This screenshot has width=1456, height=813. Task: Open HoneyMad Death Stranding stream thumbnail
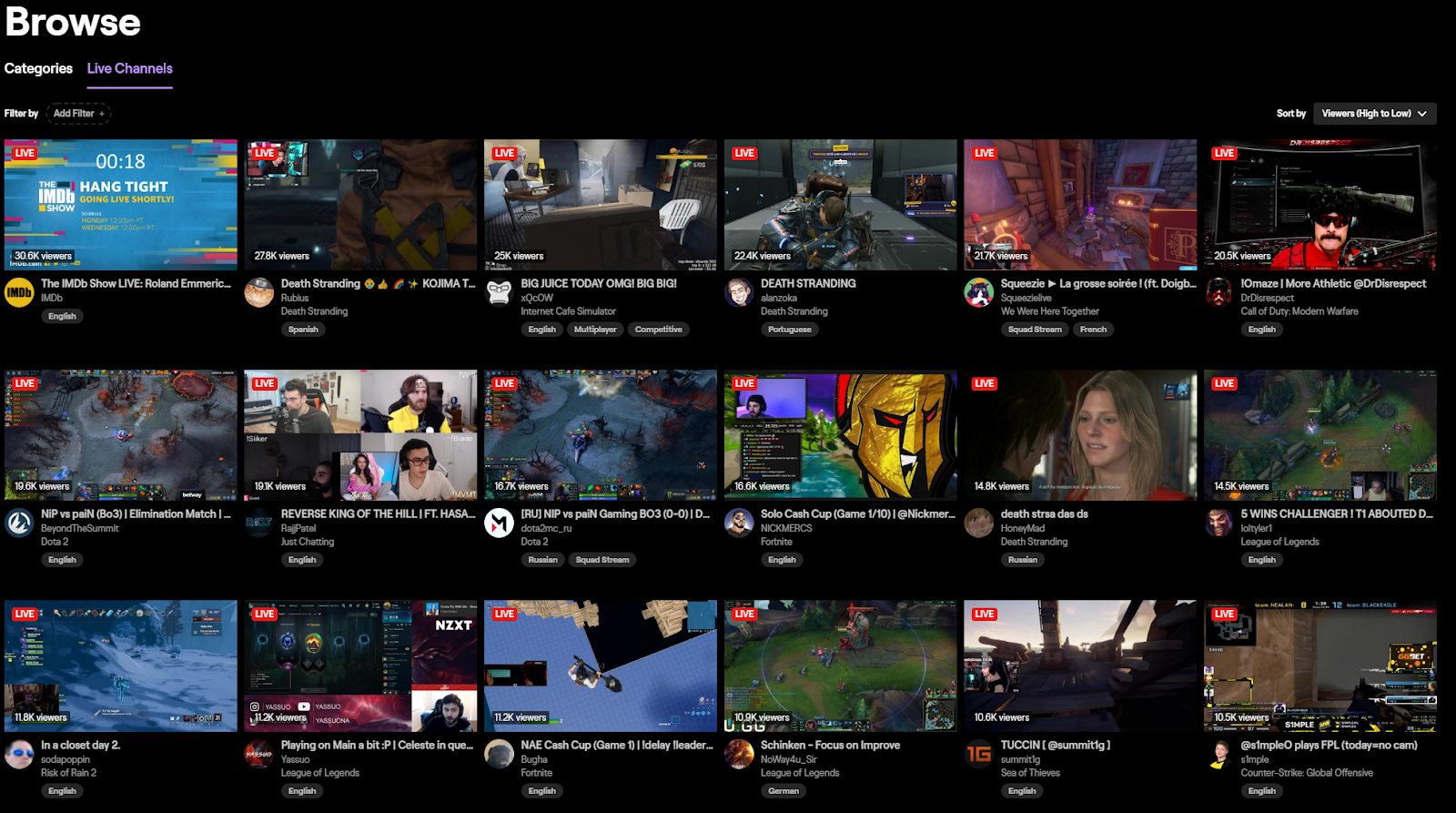tap(1081, 435)
